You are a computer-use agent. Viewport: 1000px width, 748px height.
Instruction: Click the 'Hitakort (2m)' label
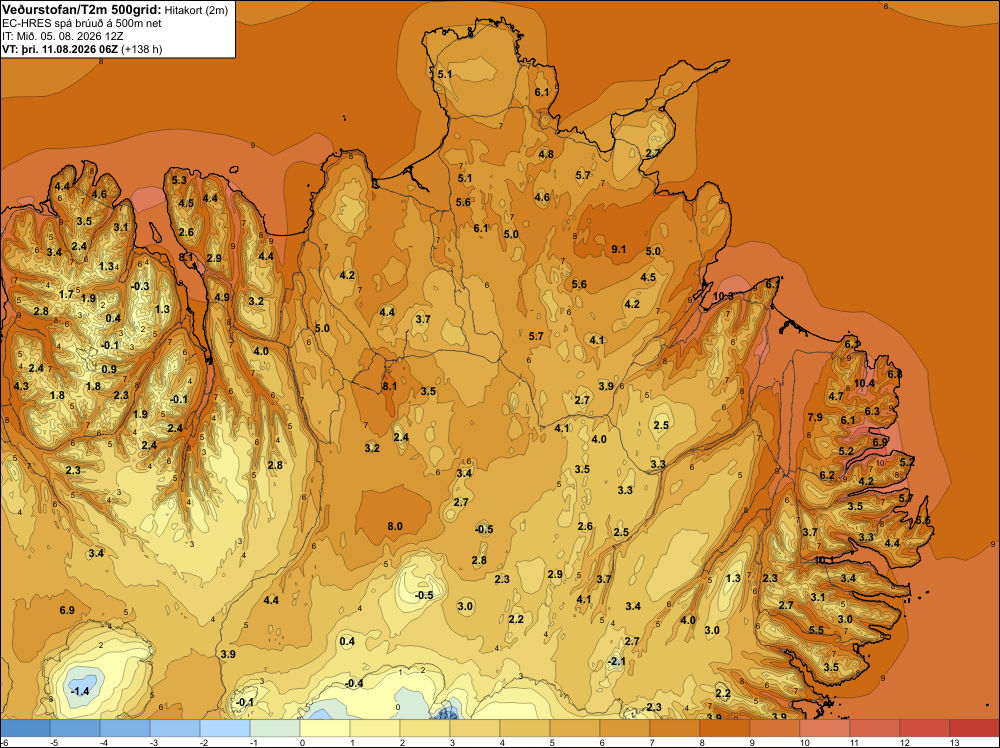coord(196,10)
